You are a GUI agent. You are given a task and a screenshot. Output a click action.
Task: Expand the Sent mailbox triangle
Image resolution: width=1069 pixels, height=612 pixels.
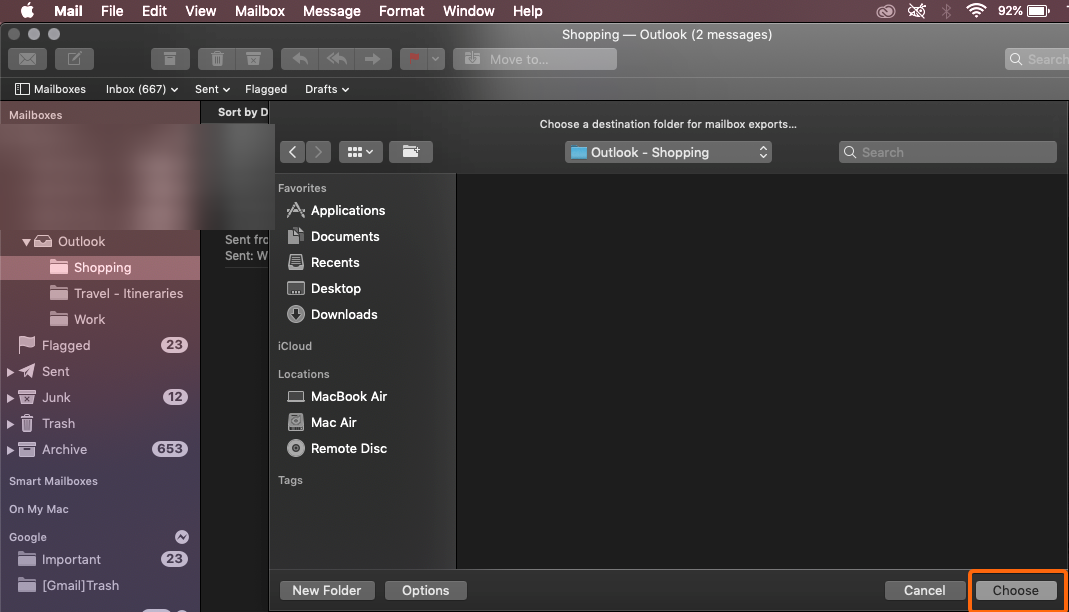pyautogui.click(x=10, y=372)
